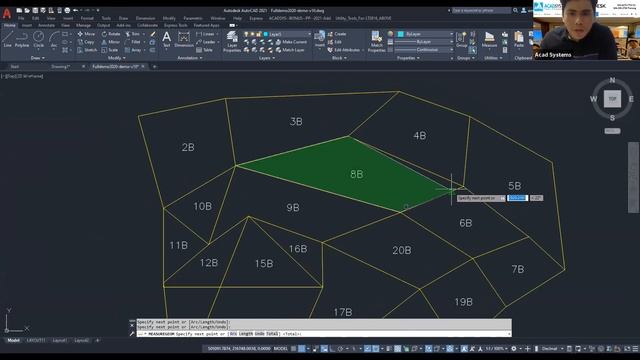
Task: Open the File menu
Action: point(21,18)
